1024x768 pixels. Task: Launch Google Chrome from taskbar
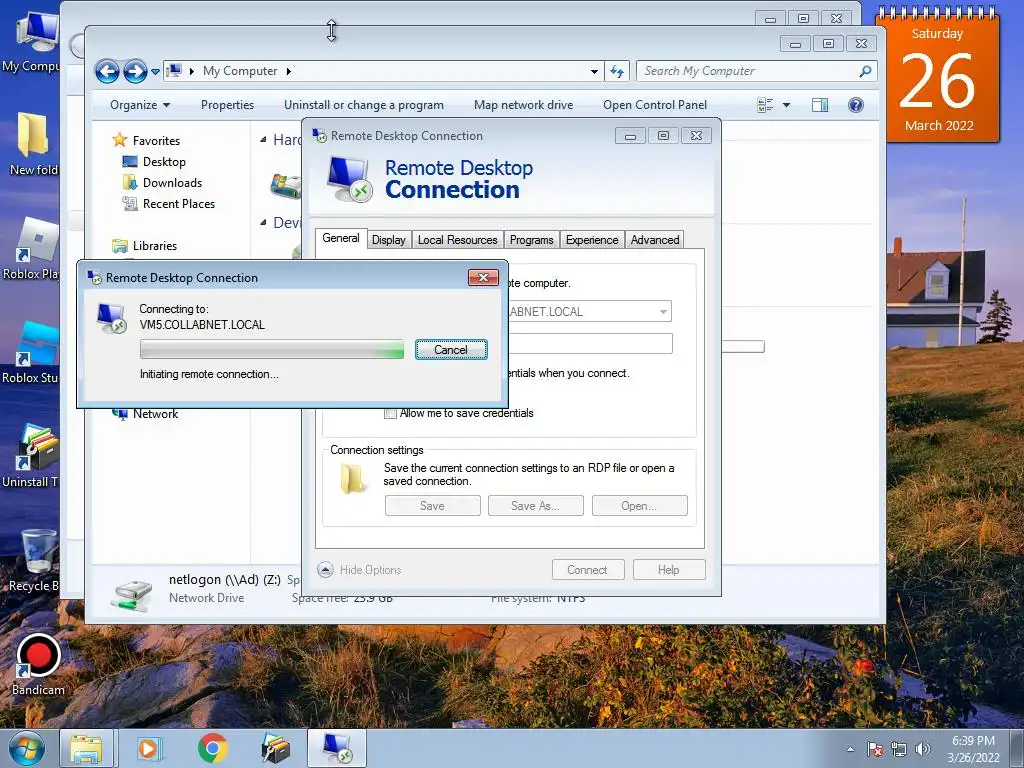(212, 748)
